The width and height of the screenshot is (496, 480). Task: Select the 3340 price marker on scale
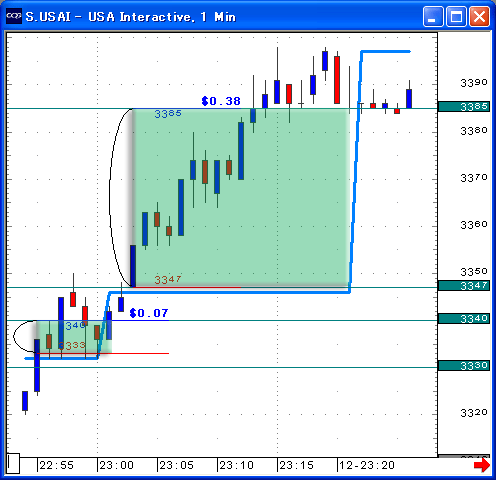point(464,319)
